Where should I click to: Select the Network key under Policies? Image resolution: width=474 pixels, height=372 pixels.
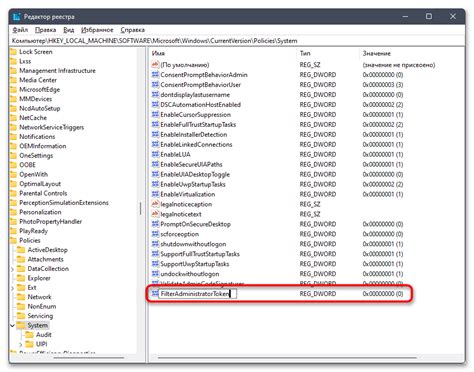point(39,297)
